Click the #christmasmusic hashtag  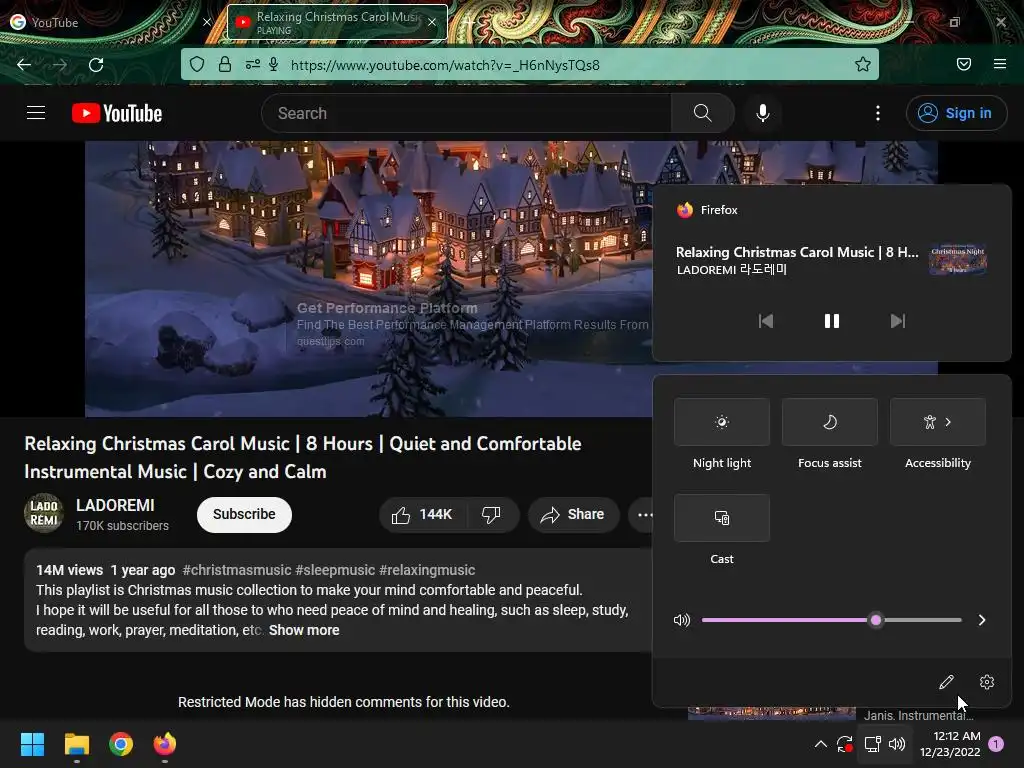point(236,570)
